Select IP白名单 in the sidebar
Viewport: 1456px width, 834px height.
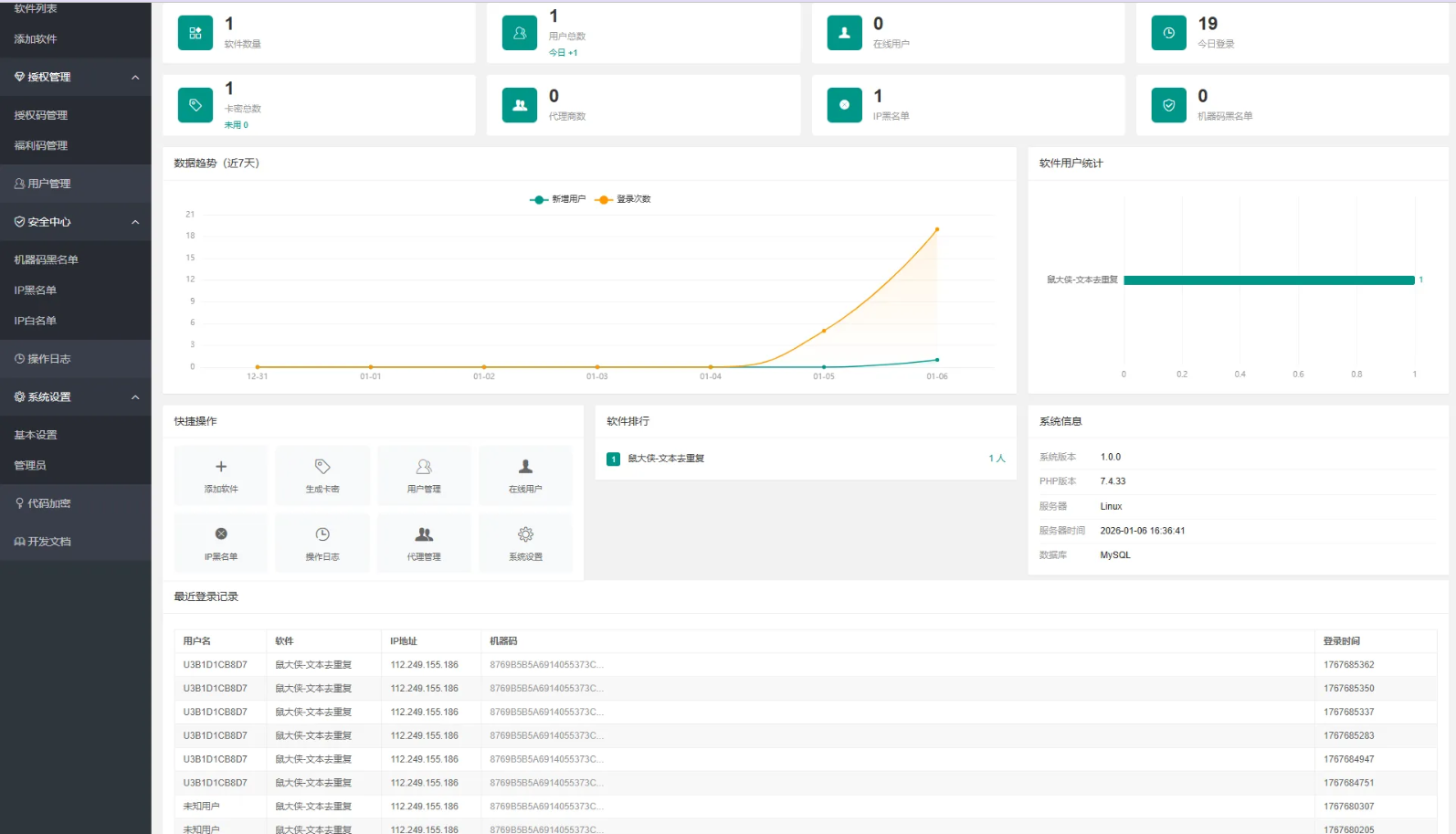36,321
